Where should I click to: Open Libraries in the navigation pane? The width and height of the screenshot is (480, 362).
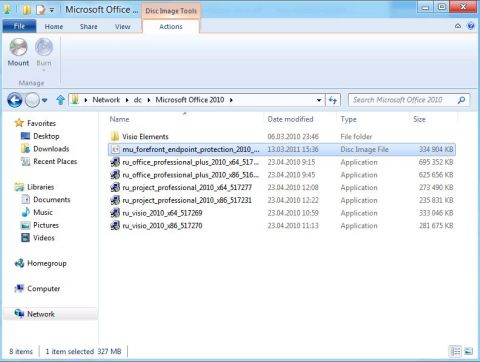(x=40, y=187)
